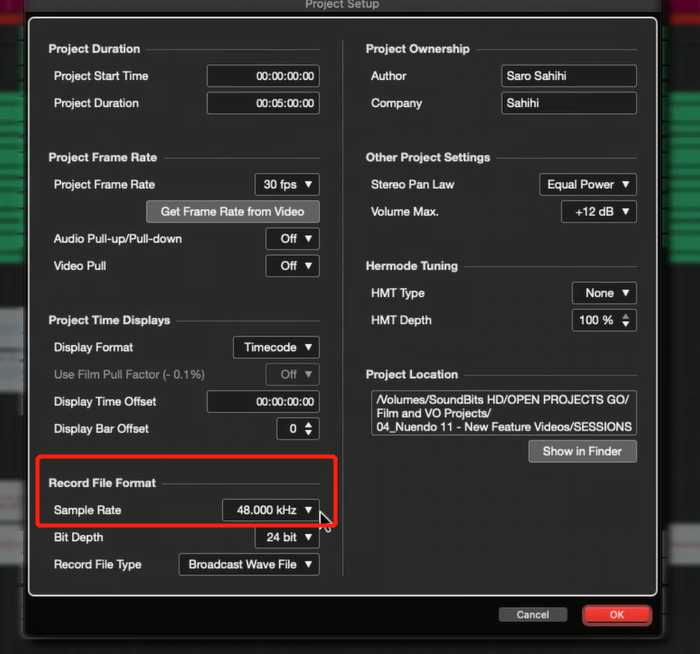700x654 pixels.
Task: Open the HMT Type dropdown
Action: pyautogui.click(x=604, y=293)
